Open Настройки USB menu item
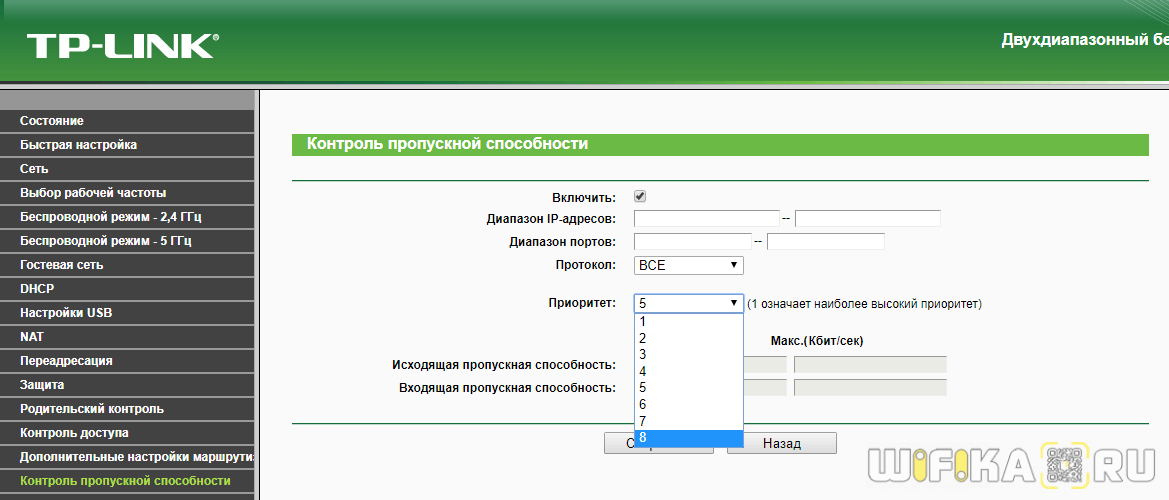 [x=66, y=313]
